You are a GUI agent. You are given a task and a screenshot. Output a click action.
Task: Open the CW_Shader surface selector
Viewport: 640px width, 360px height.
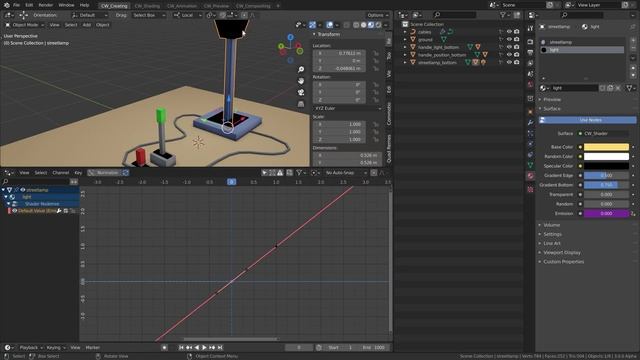603,133
